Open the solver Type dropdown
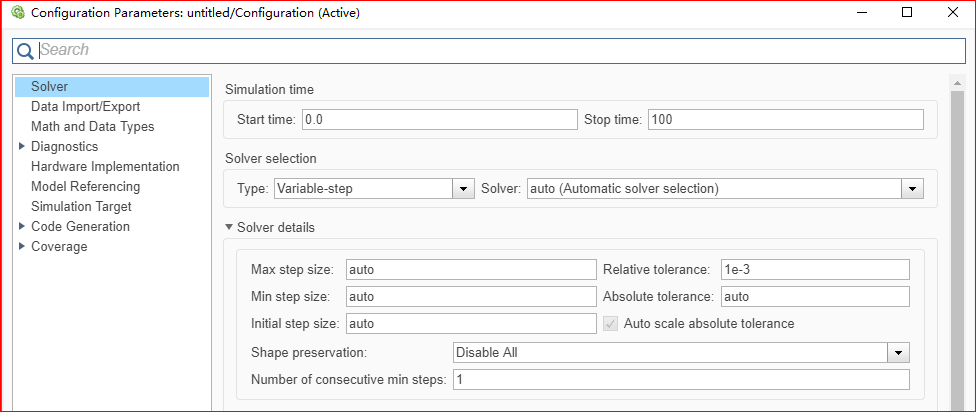This screenshot has width=976, height=412. coord(463,188)
